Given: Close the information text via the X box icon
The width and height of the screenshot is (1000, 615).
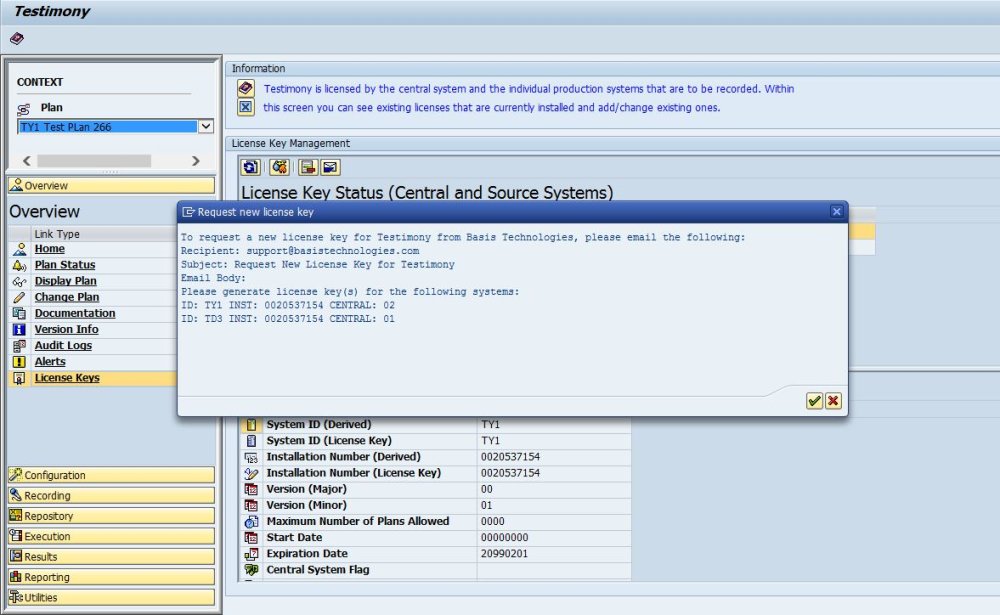Looking at the screenshot, I should click(246, 107).
